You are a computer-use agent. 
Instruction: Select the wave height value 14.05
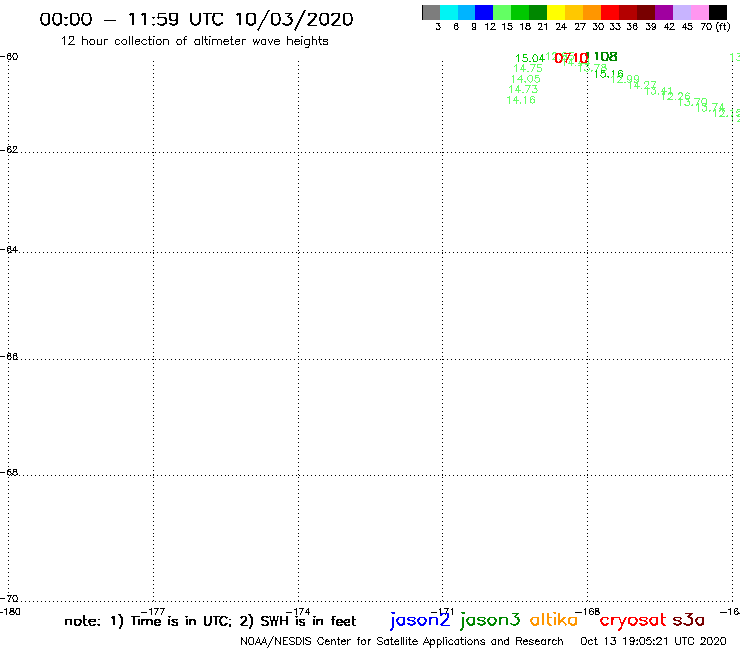525,79
